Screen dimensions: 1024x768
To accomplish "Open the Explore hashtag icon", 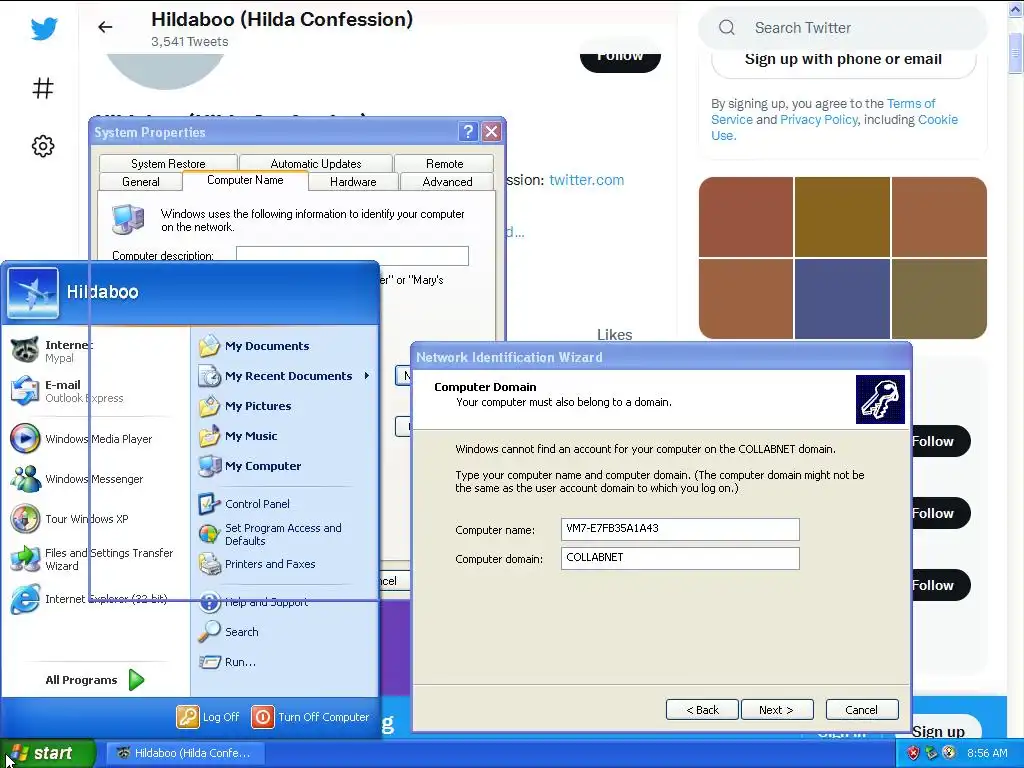I will point(43,88).
